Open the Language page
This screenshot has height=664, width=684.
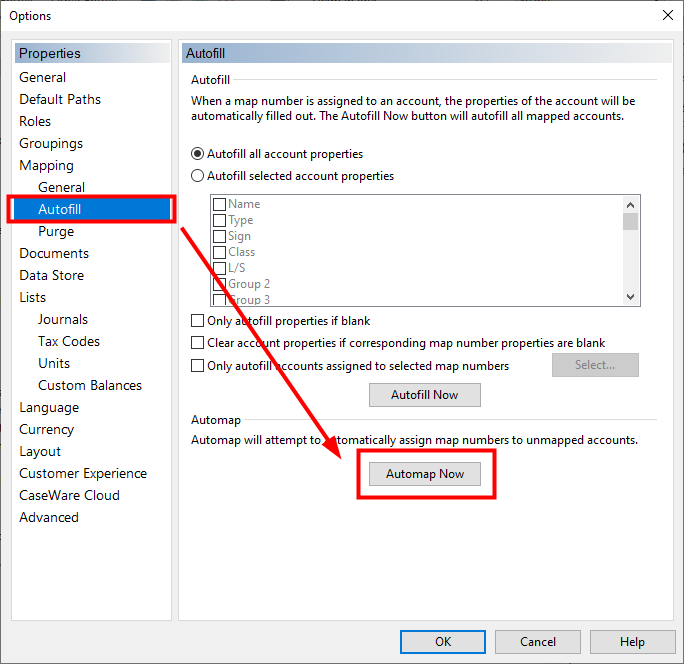coord(49,407)
